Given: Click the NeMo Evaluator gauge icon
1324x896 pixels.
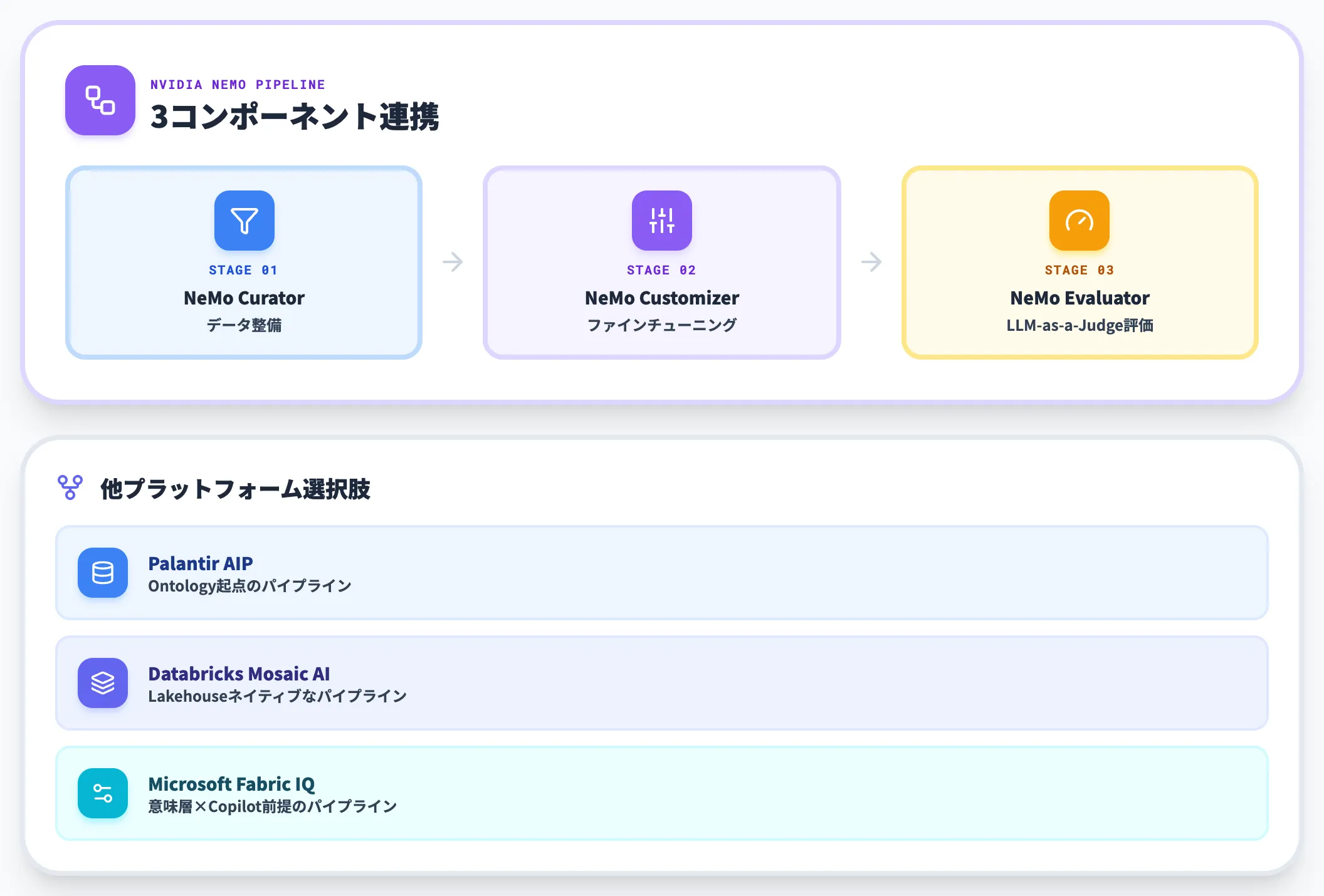Looking at the screenshot, I should [1080, 221].
